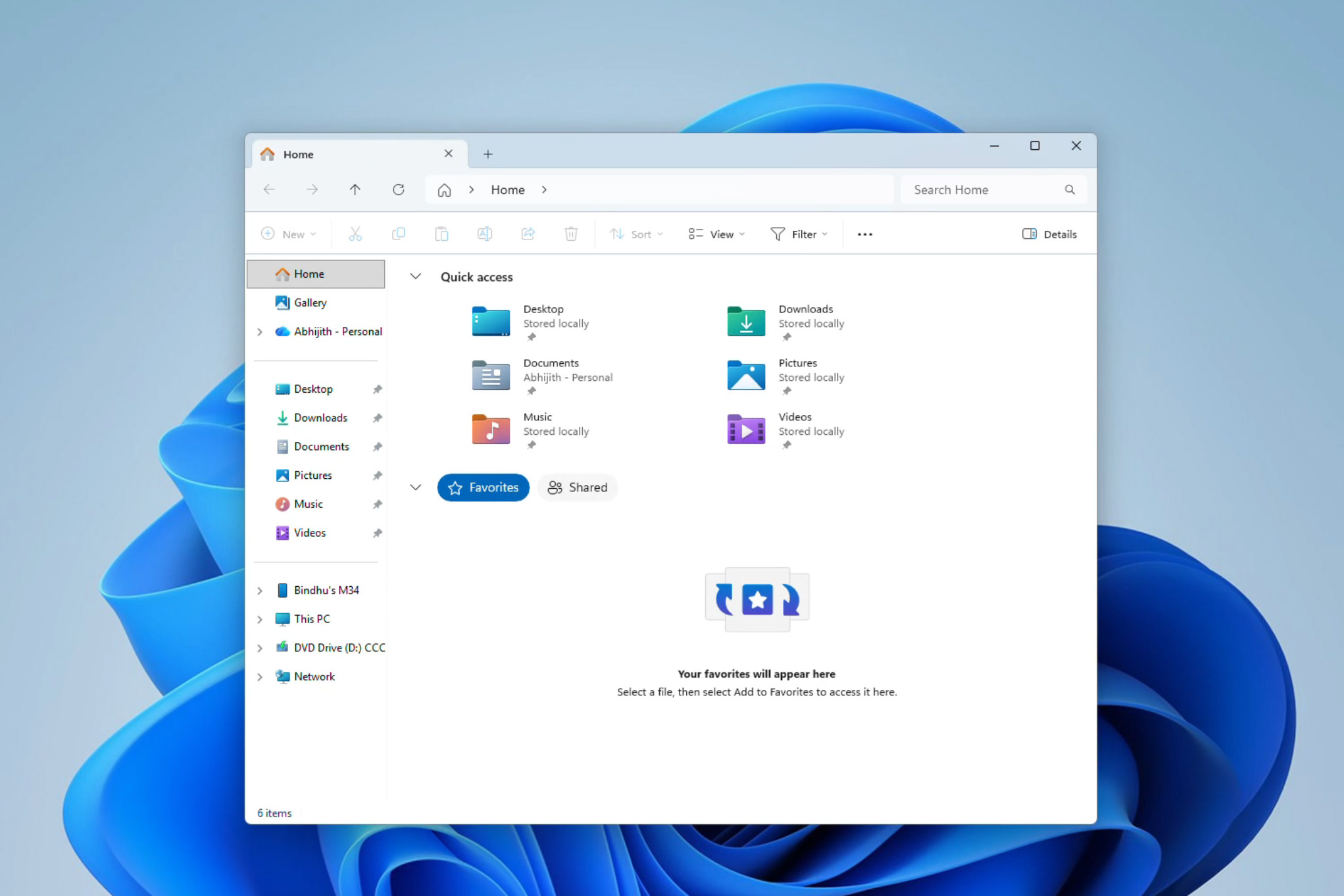
Task: Click the Paste clipboard icon
Action: pyautogui.click(x=441, y=234)
